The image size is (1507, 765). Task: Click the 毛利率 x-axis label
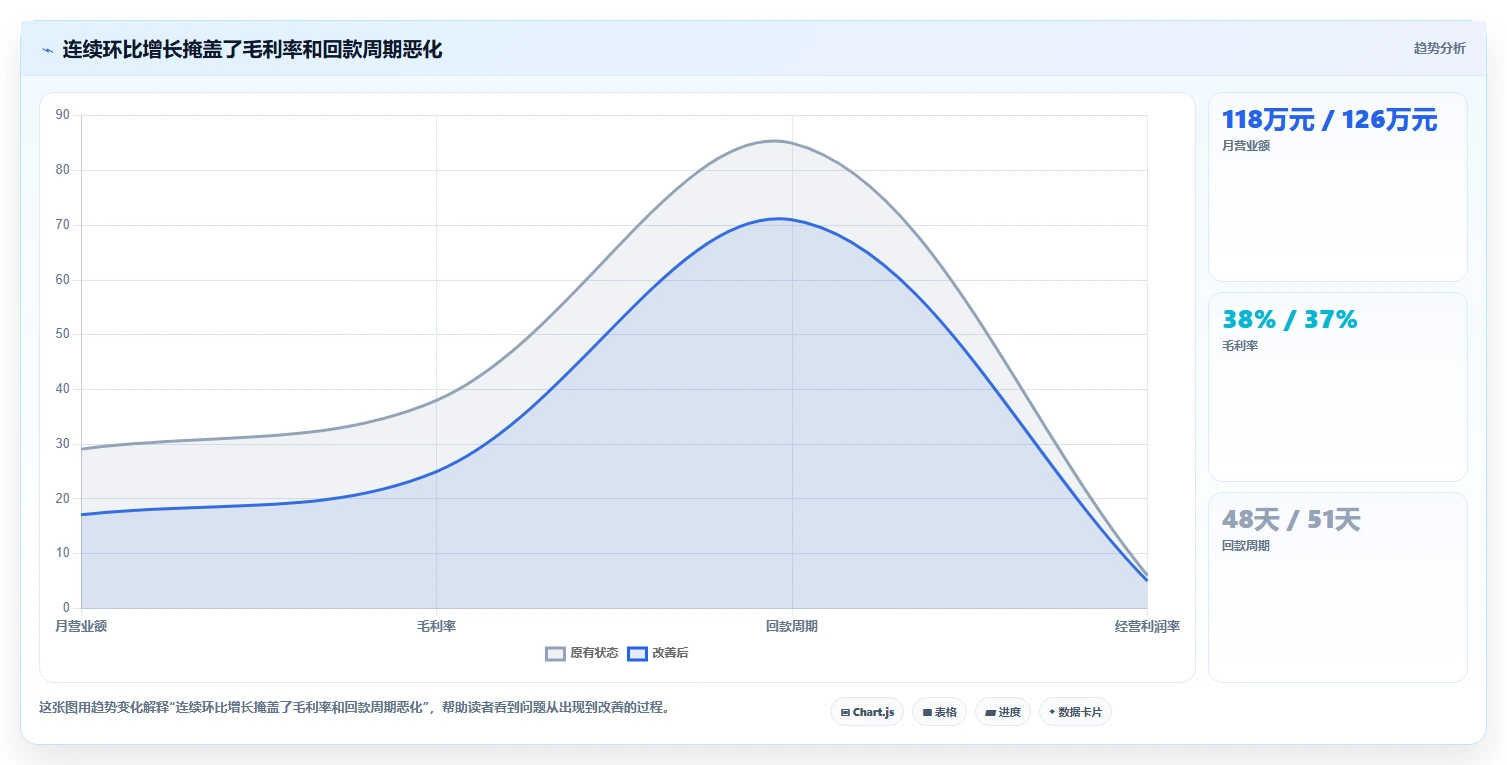pyautogui.click(x=436, y=626)
